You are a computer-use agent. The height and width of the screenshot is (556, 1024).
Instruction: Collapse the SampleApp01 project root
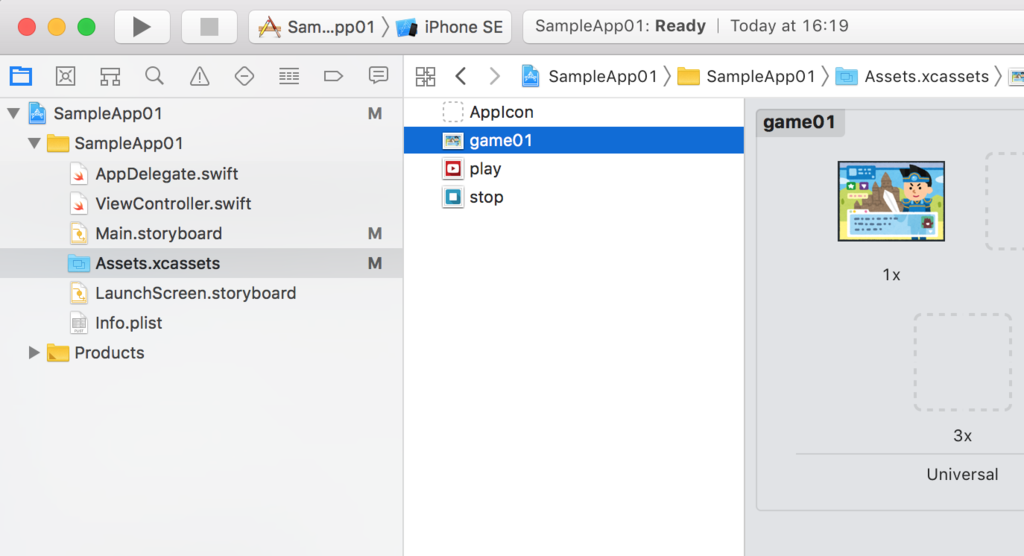pos(13,113)
